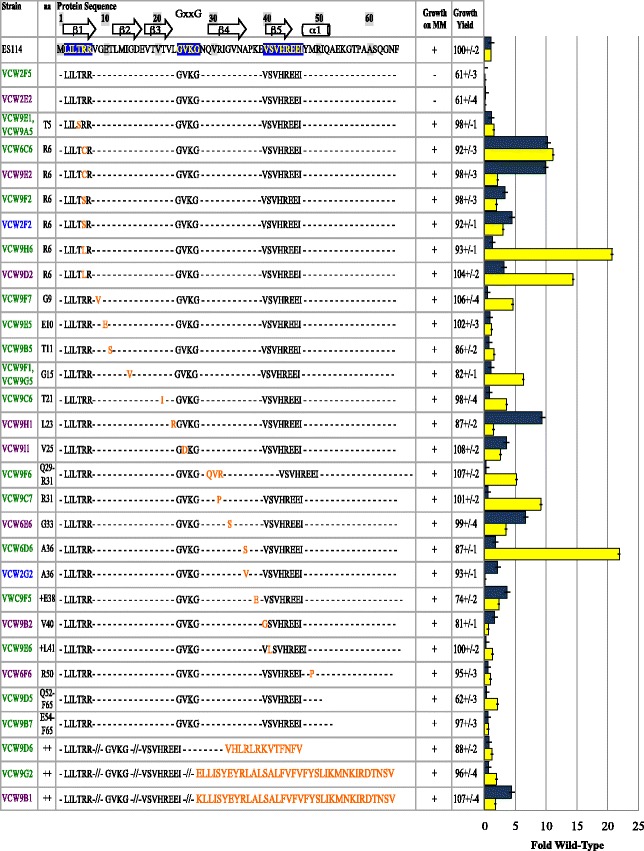The height and width of the screenshot is (851, 644).
Task: Select the Strain column header
Action: (13, 6)
